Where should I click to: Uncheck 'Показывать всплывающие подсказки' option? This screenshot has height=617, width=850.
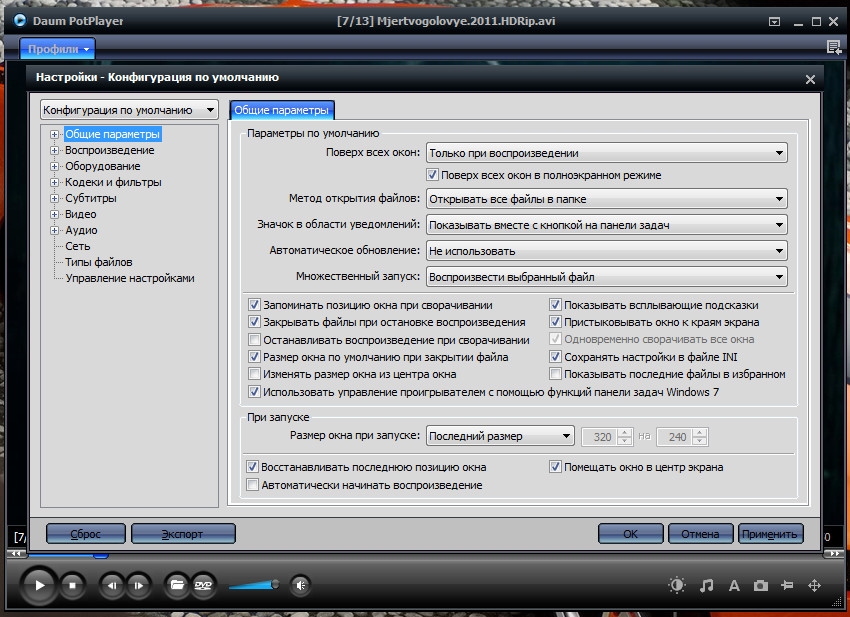pyautogui.click(x=556, y=305)
